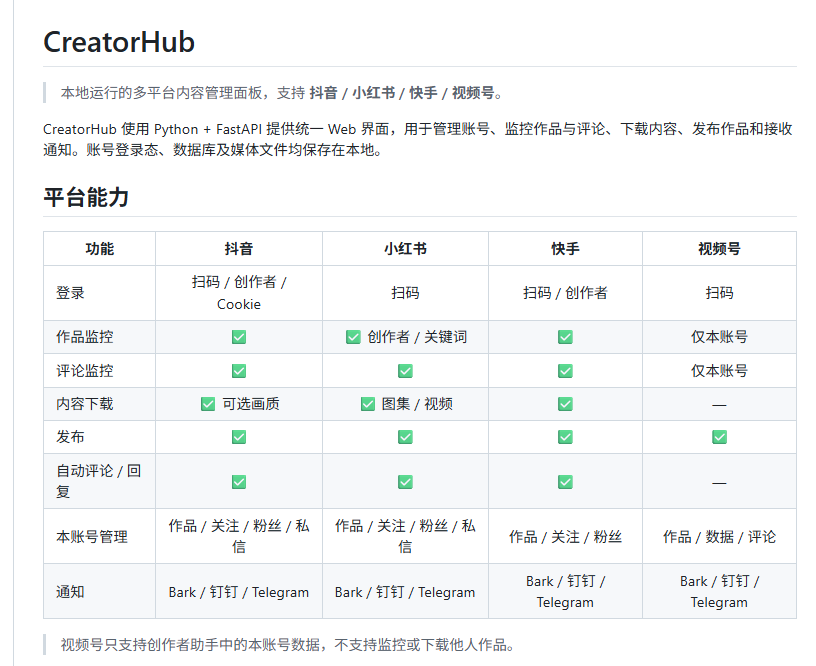Click the checkmark beside 图集 / 视频
This screenshot has height=666, width=816.
[x=367, y=404]
